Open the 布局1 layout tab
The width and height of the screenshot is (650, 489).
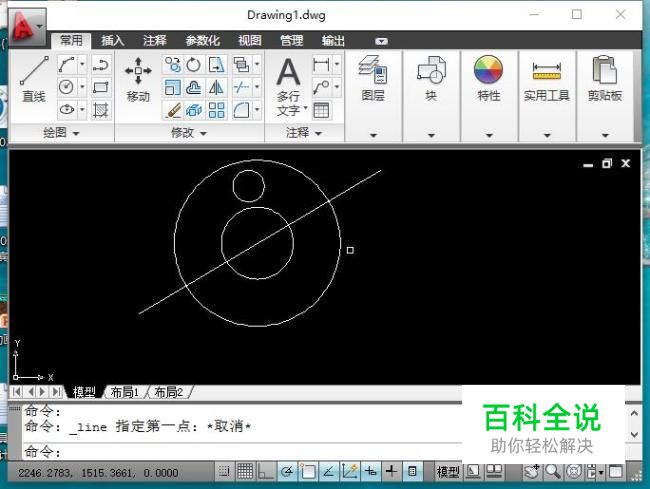[125, 392]
